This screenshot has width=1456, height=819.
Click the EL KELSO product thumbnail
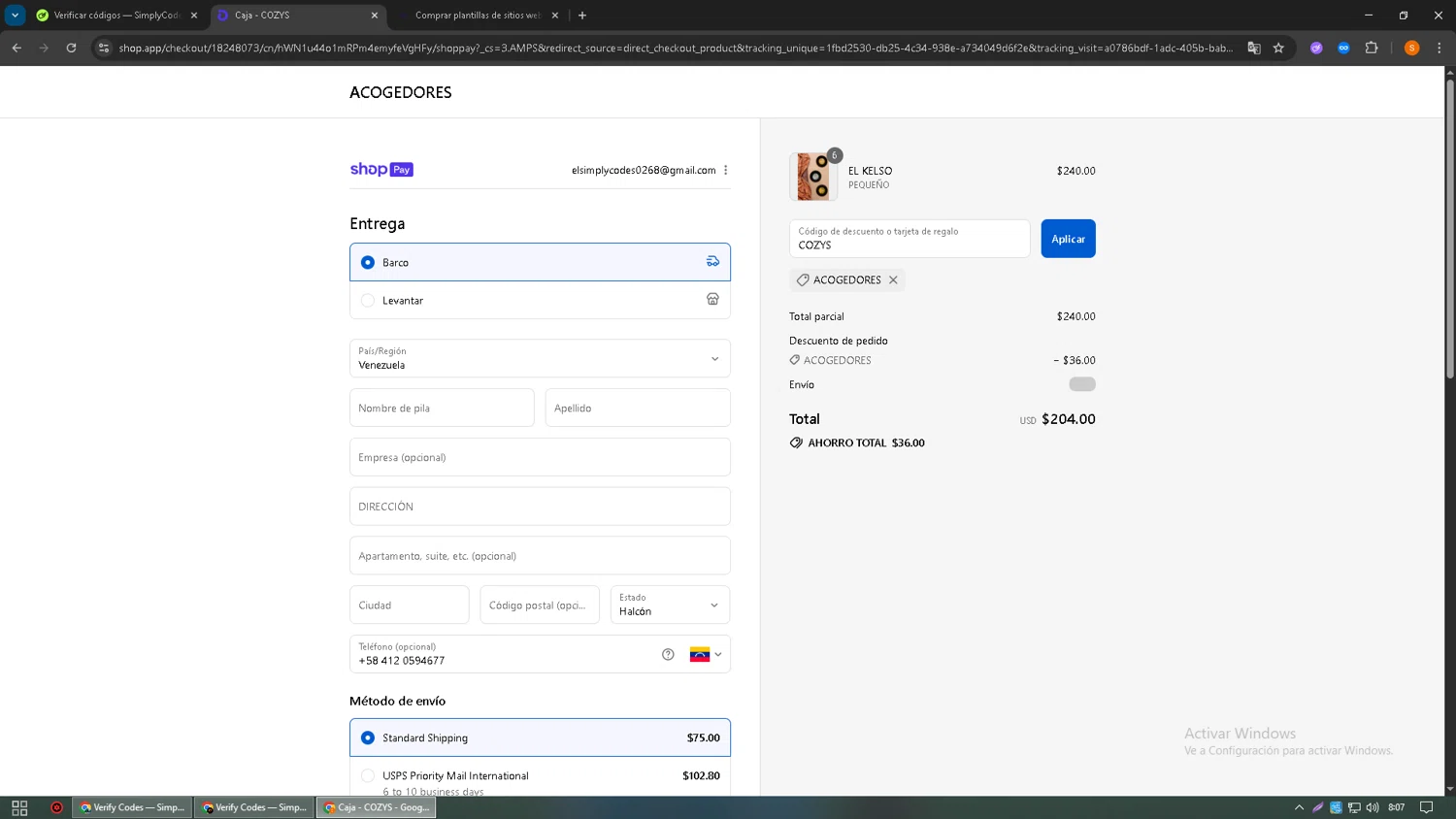click(813, 177)
